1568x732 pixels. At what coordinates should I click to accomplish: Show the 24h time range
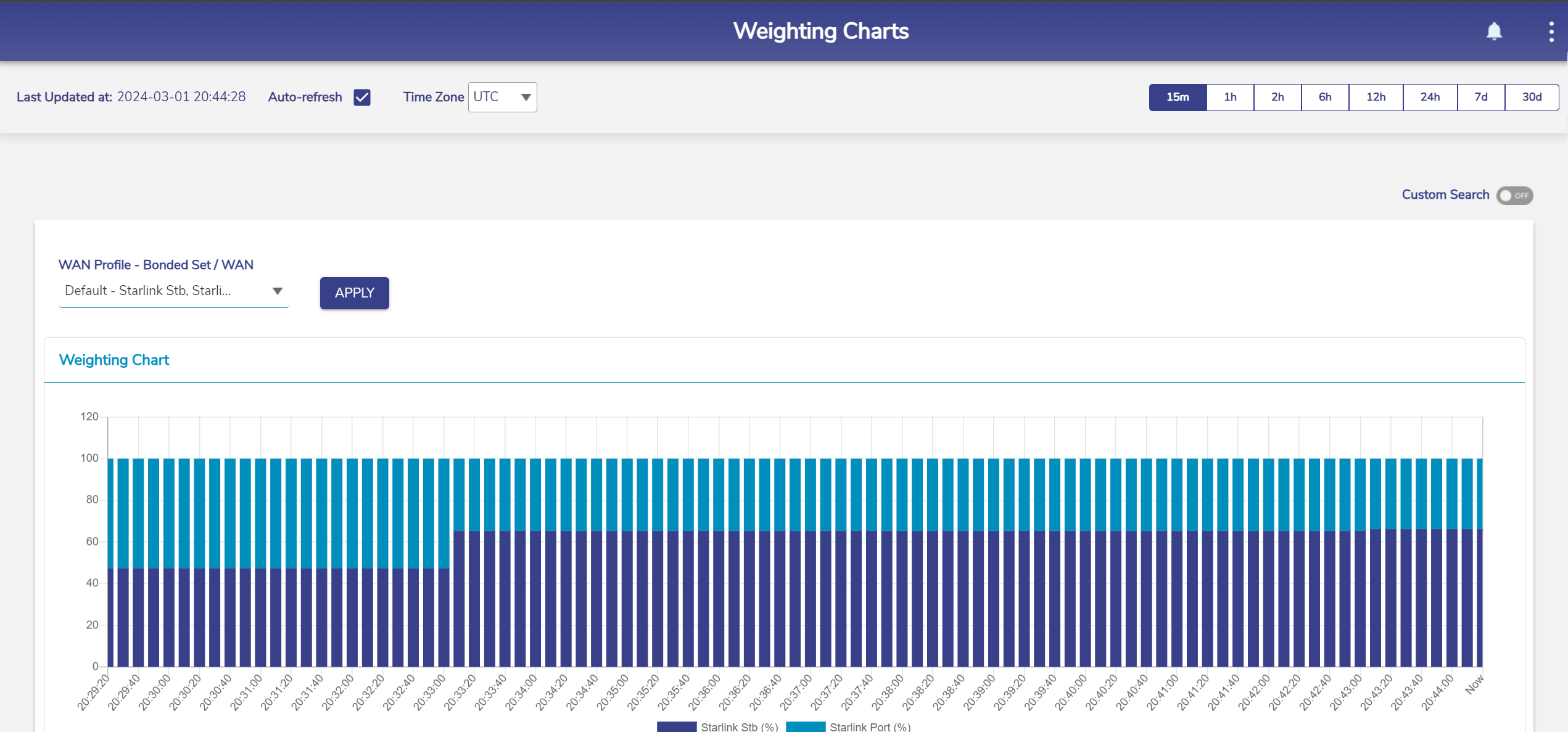click(x=1430, y=98)
